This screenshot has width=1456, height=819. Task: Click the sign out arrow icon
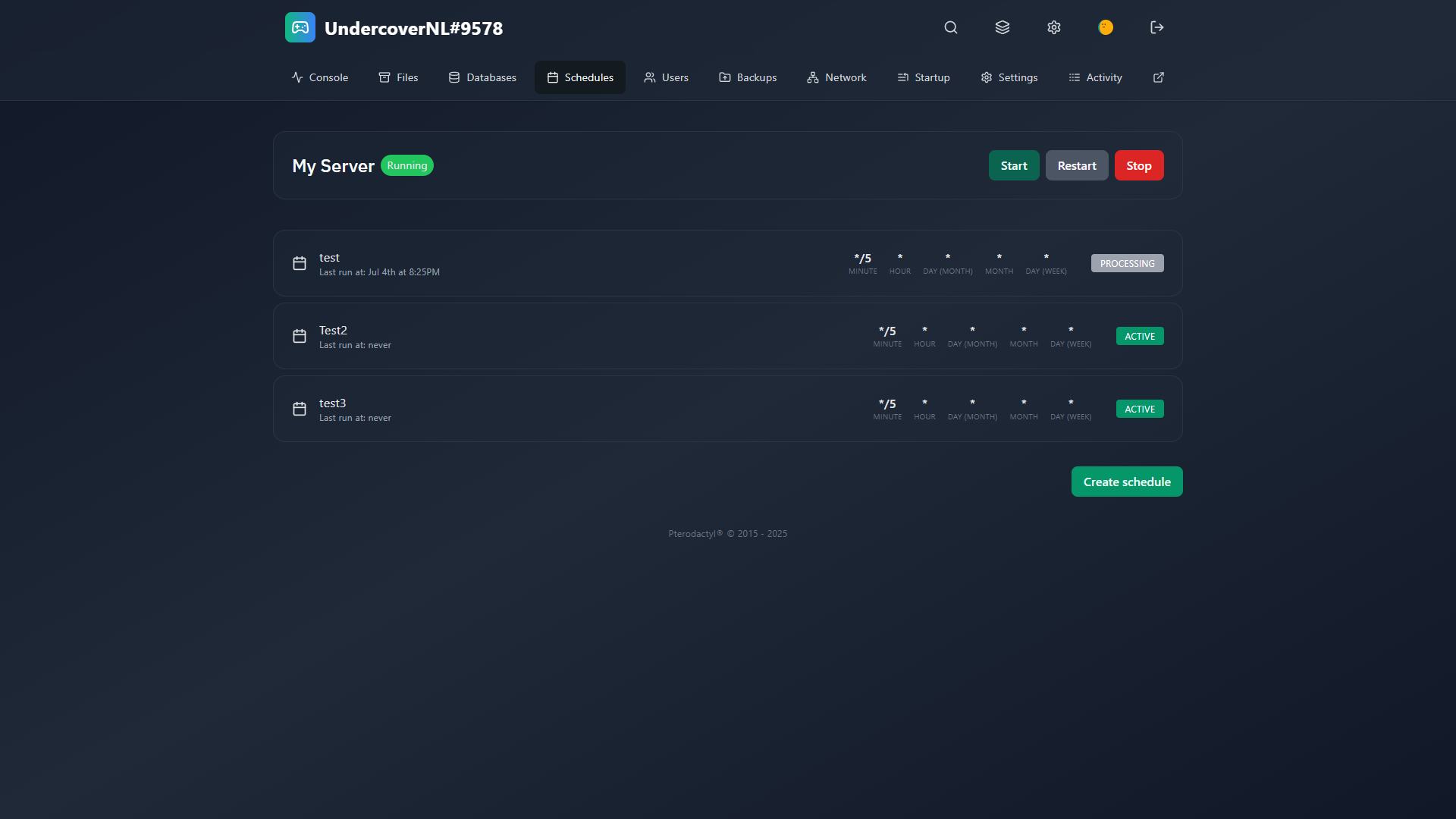pyautogui.click(x=1156, y=27)
